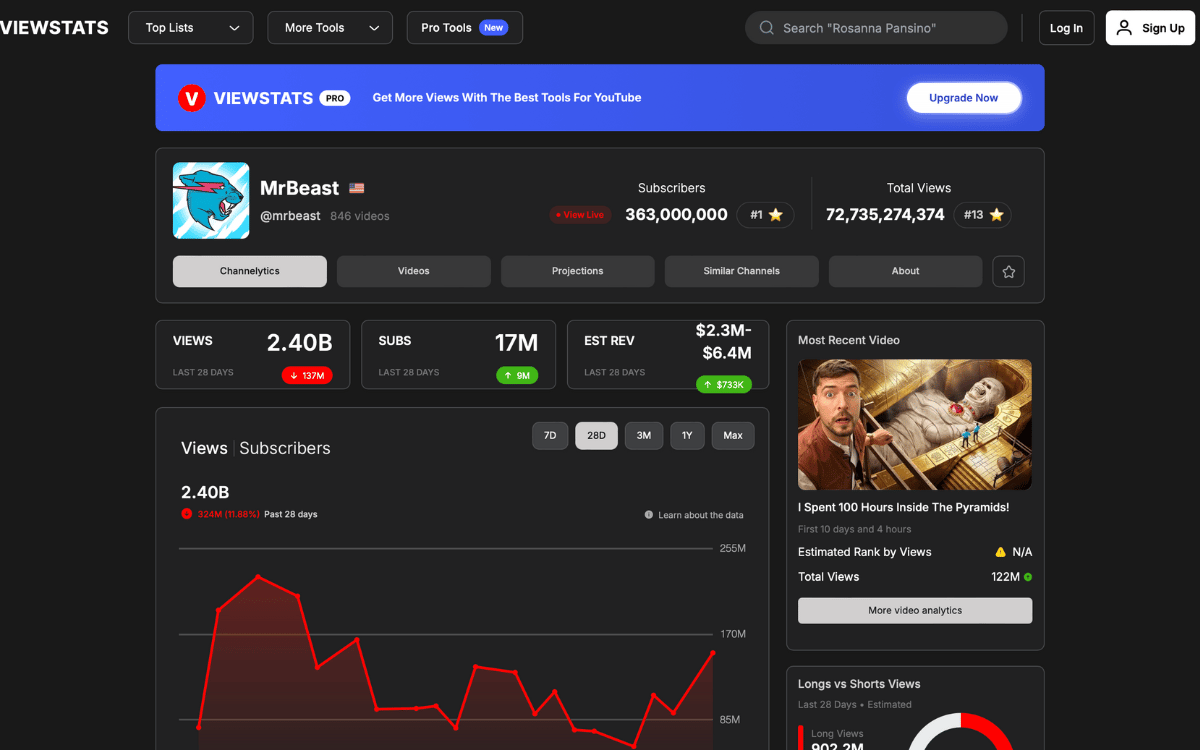Favorite the channel with star button
This screenshot has height=750, width=1200.
coord(1009,271)
